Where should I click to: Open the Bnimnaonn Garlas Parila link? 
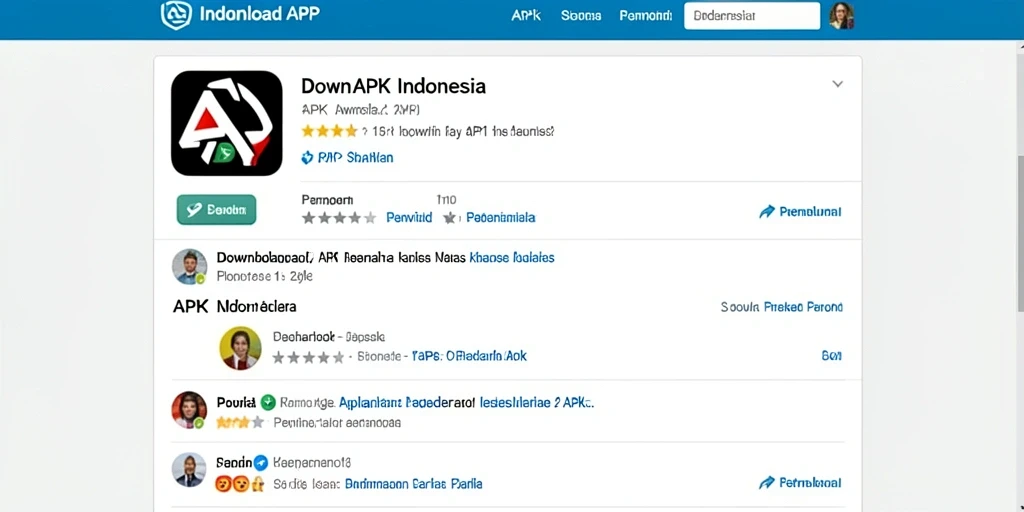point(413,484)
